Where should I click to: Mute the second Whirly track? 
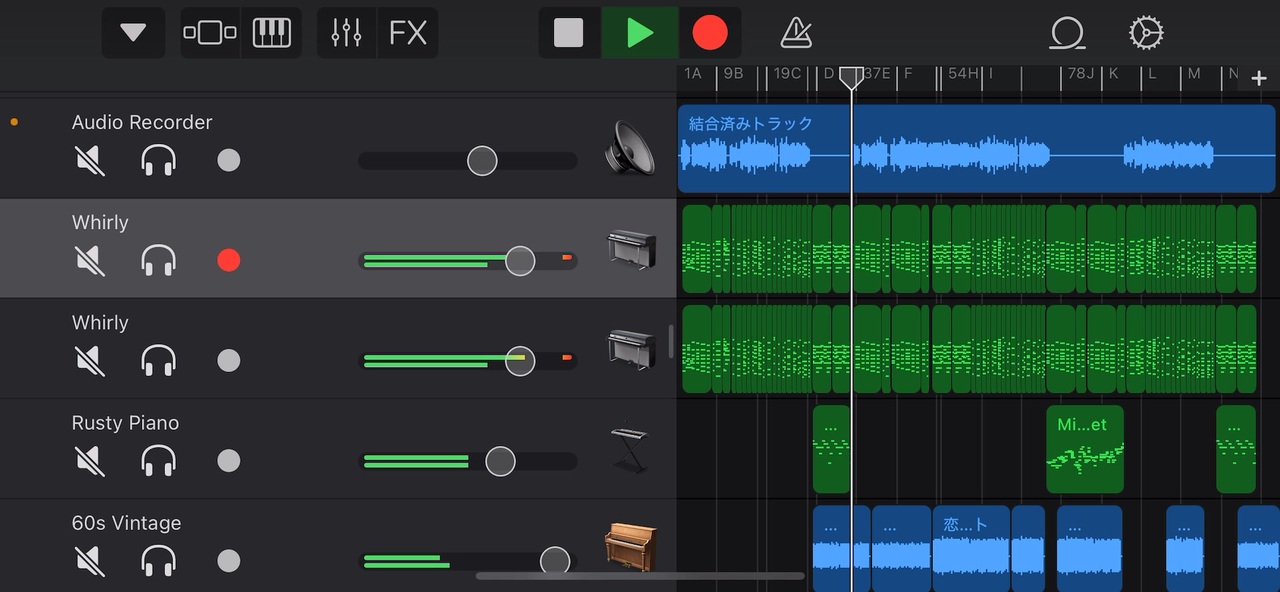[x=90, y=360]
